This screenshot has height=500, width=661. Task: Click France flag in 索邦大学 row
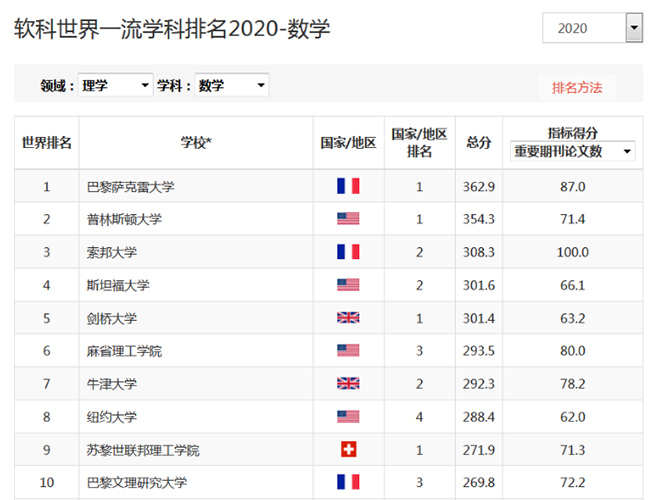[348, 252]
